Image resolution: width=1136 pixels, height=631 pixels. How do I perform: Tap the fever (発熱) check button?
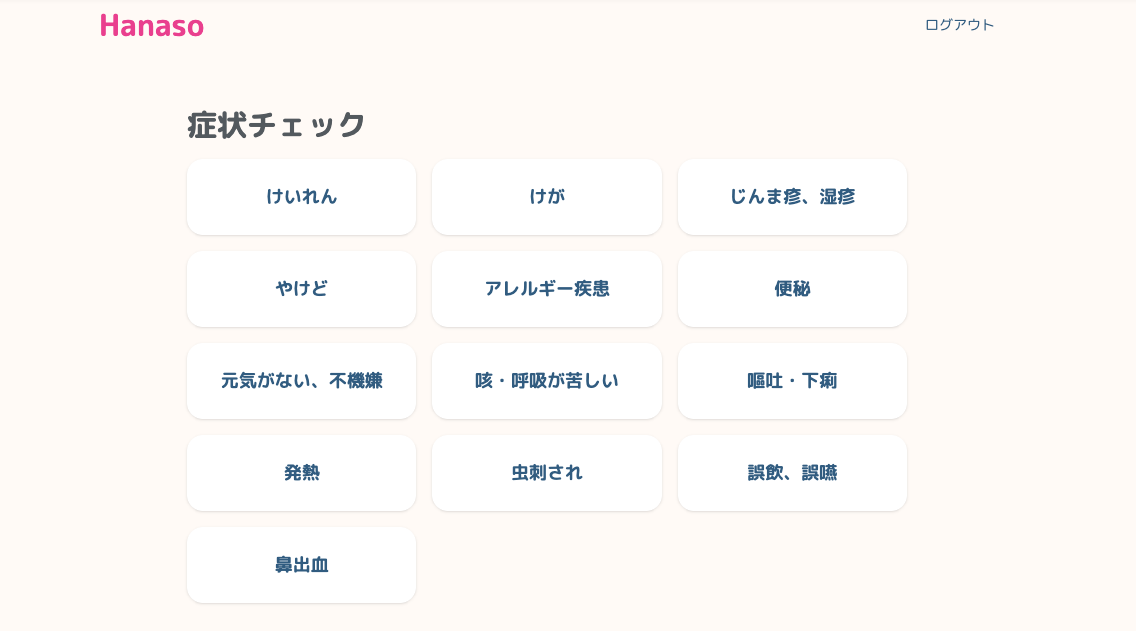pyautogui.click(x=301, y=473)
